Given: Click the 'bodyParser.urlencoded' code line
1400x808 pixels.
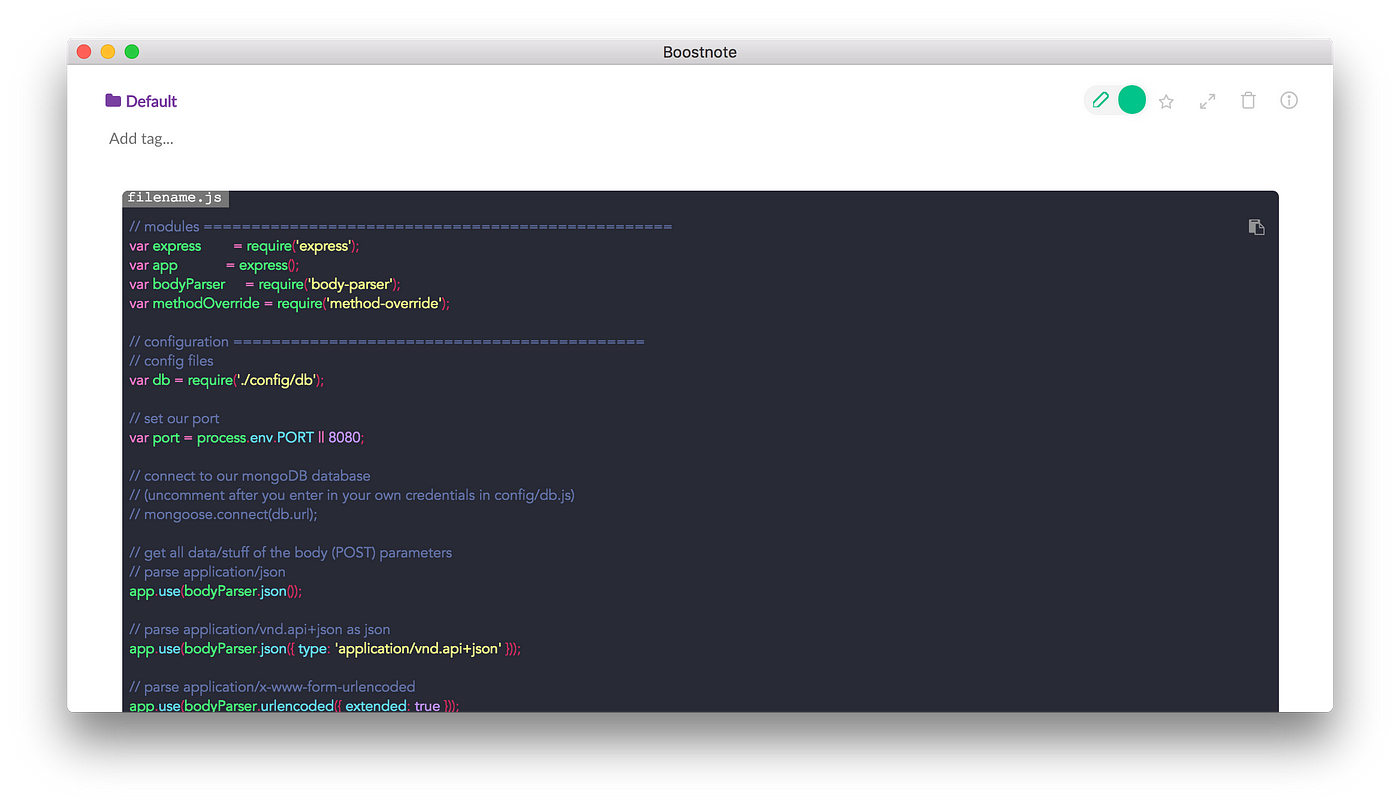Looking at the screenshot, I should coord(294,705).
